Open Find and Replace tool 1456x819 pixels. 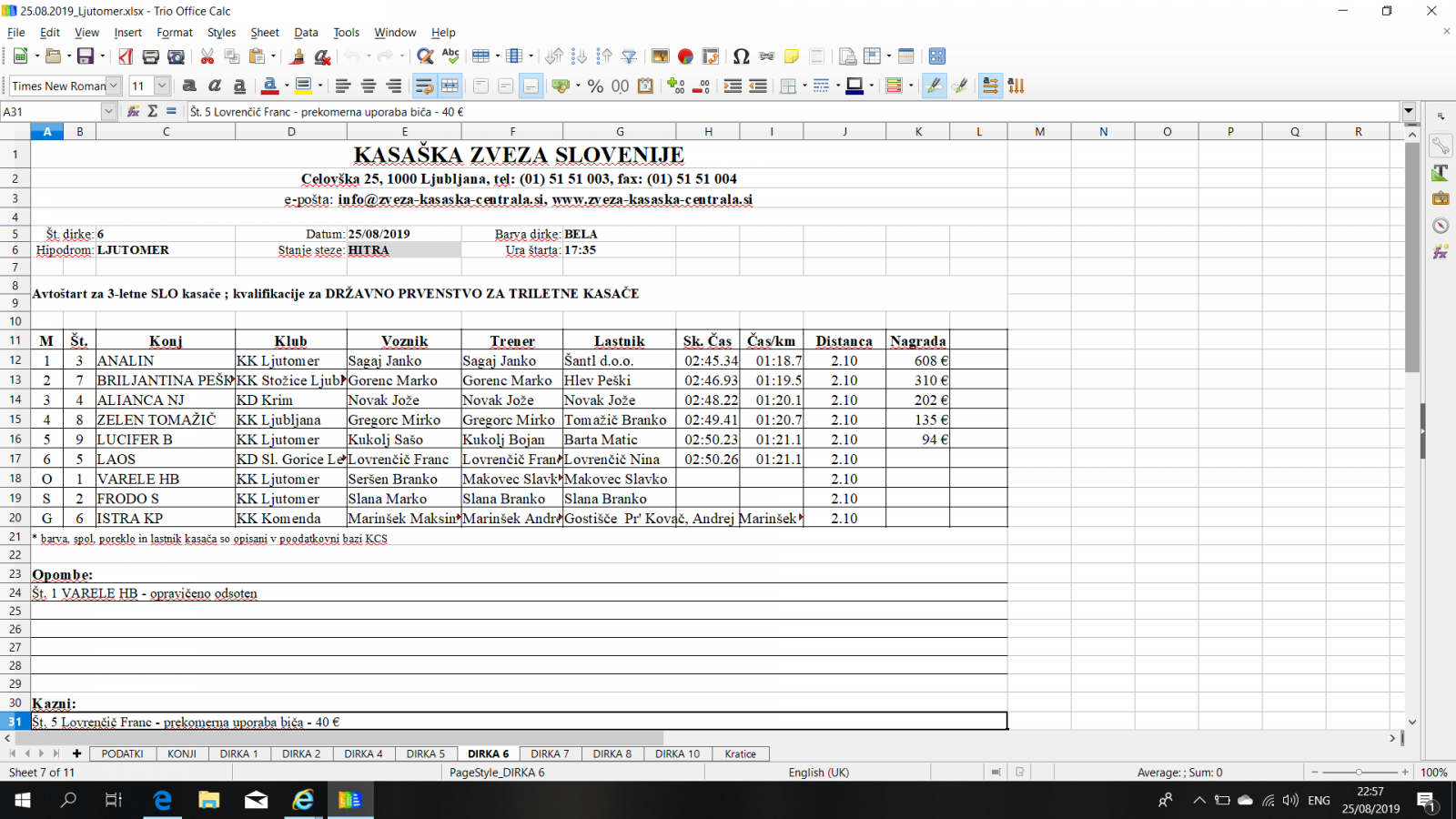pos(424,56)
